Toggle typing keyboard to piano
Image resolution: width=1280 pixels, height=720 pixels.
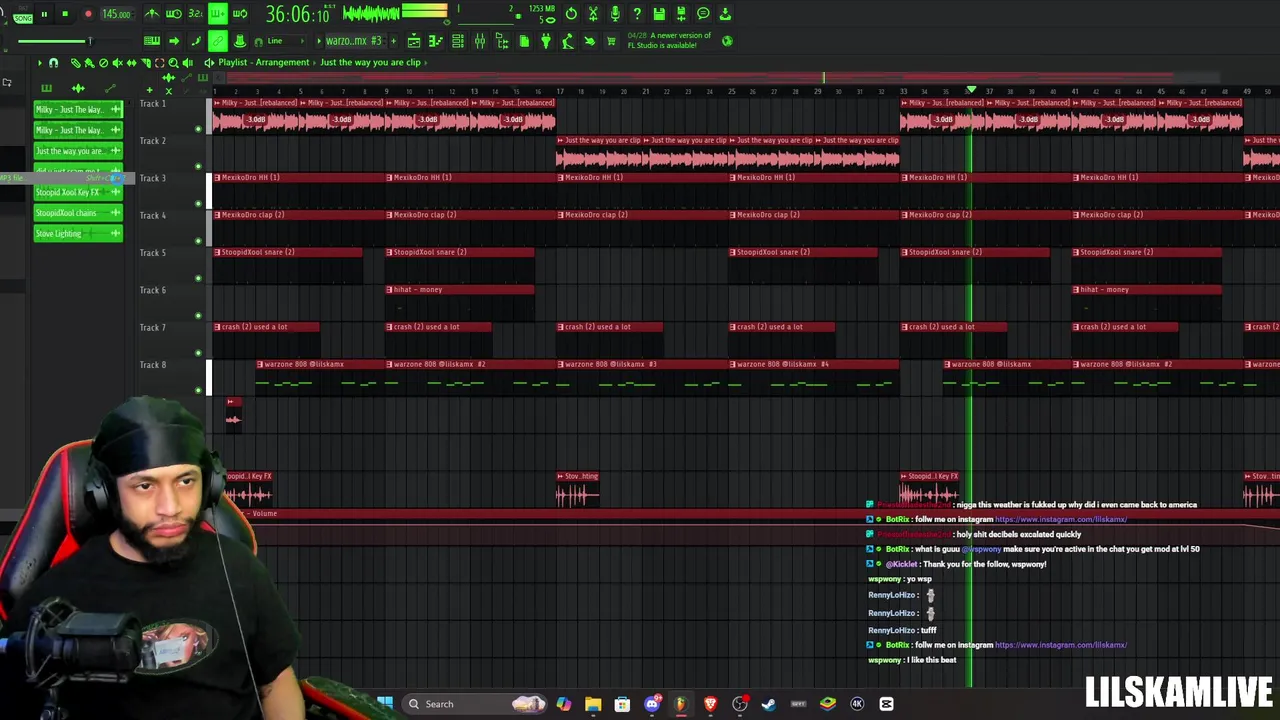click(151, 41)
